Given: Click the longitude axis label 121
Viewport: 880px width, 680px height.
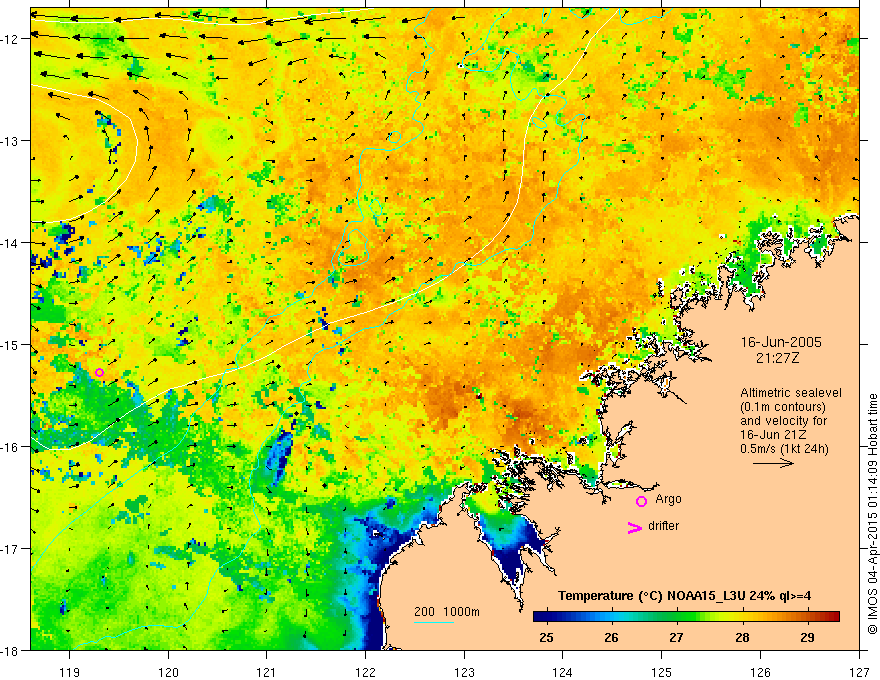Looking at the screenshot, I should click(267, 672).
